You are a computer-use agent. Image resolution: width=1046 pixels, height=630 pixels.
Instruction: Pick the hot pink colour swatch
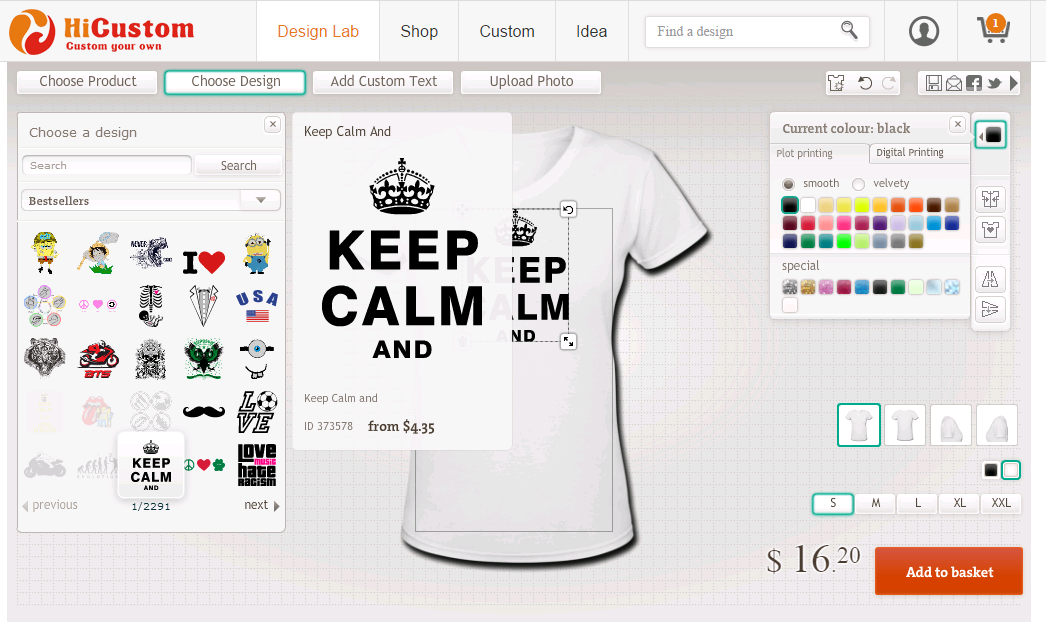844,223
